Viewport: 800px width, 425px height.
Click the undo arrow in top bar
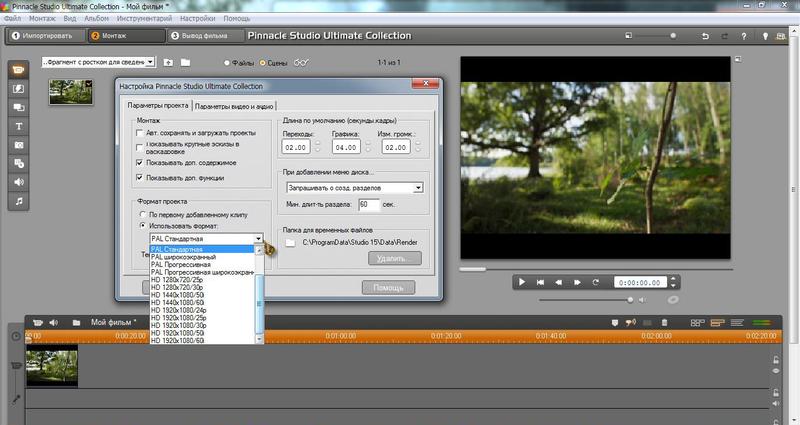(705, 36)
